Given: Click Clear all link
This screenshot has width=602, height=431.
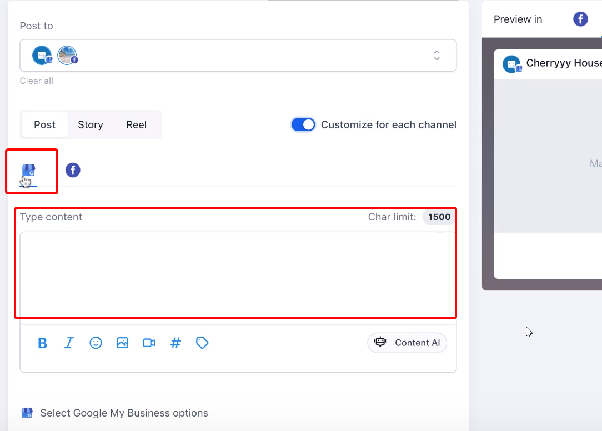Looking at the screenshot, I should click(x=36, y=81).
